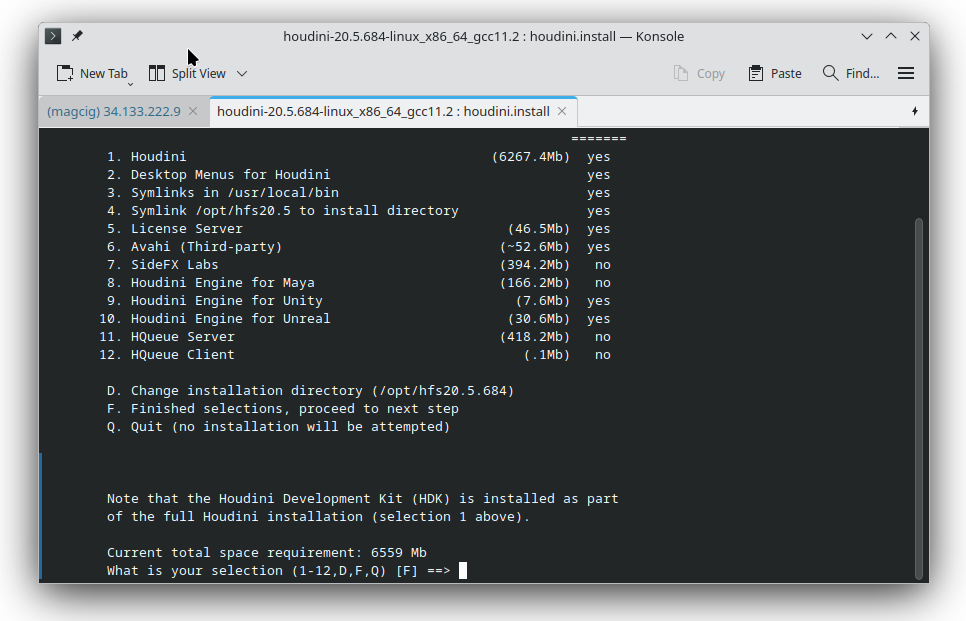
Task: Click the '(46.5Mb)' License Server size
Action: [x=539, y=229]
